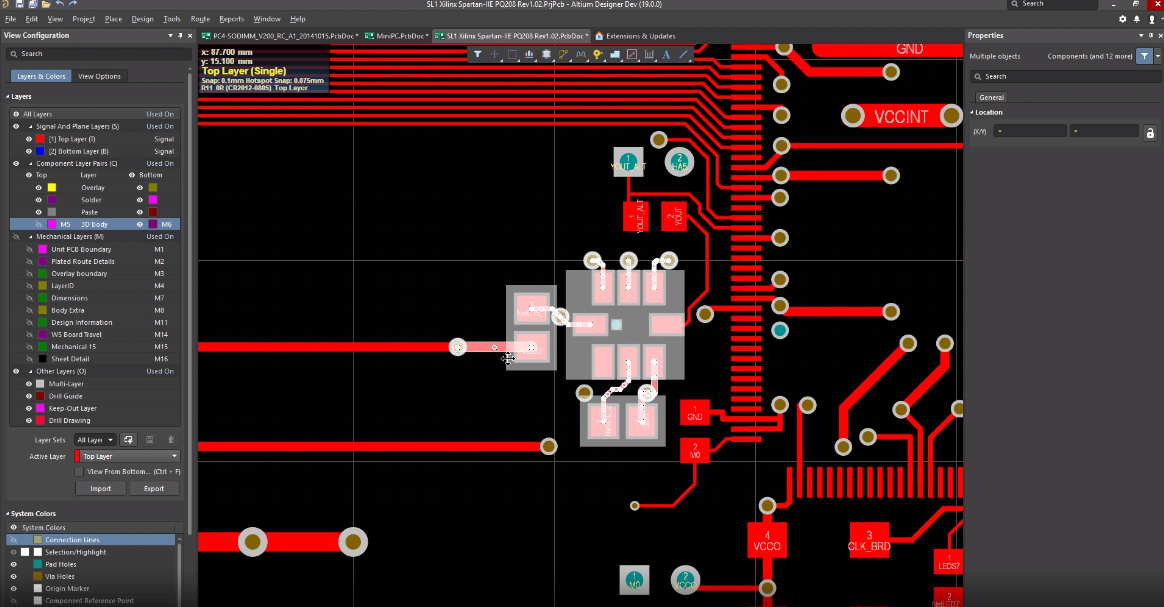Collapse Component Layer Pairs group
This screenshot has height=607, width=1164.
pyautogui.click(x=30, y=163)
